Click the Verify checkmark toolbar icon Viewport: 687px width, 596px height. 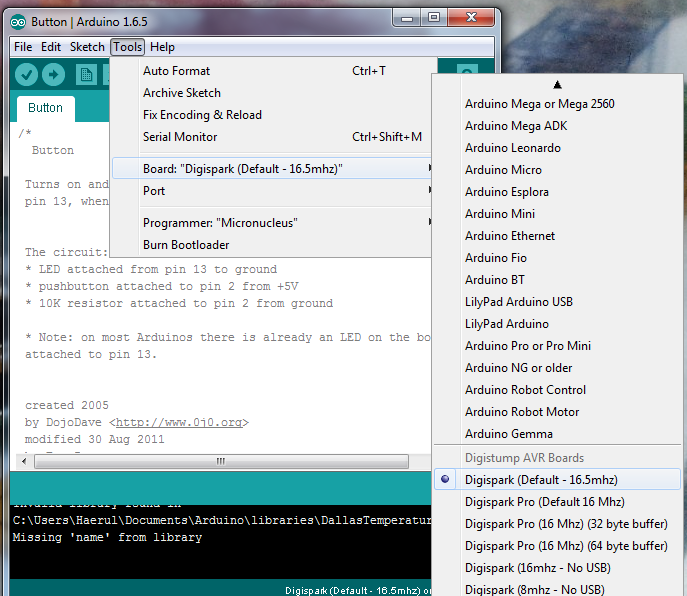point(26,74)
